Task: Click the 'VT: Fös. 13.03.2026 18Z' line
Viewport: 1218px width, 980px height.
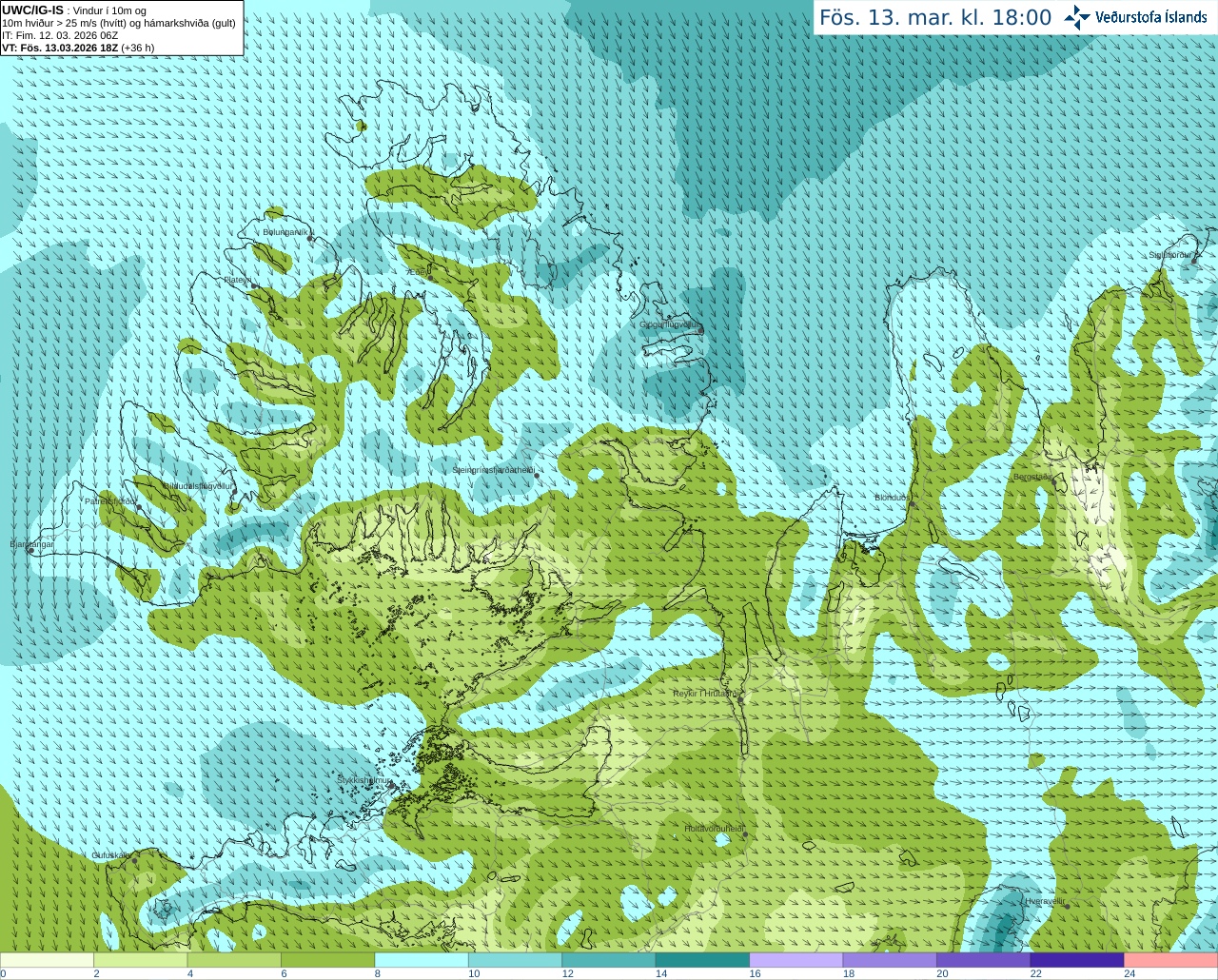Action: (60, 48)
